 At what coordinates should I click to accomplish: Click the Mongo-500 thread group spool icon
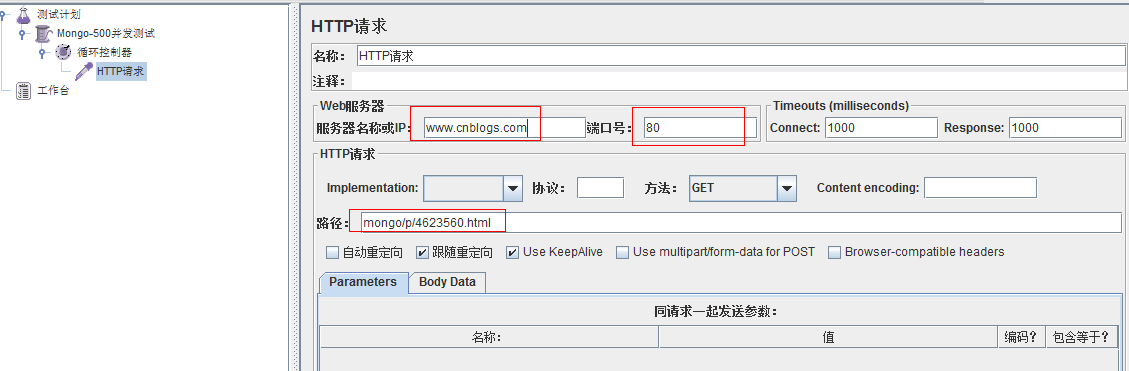coord(43,33)
